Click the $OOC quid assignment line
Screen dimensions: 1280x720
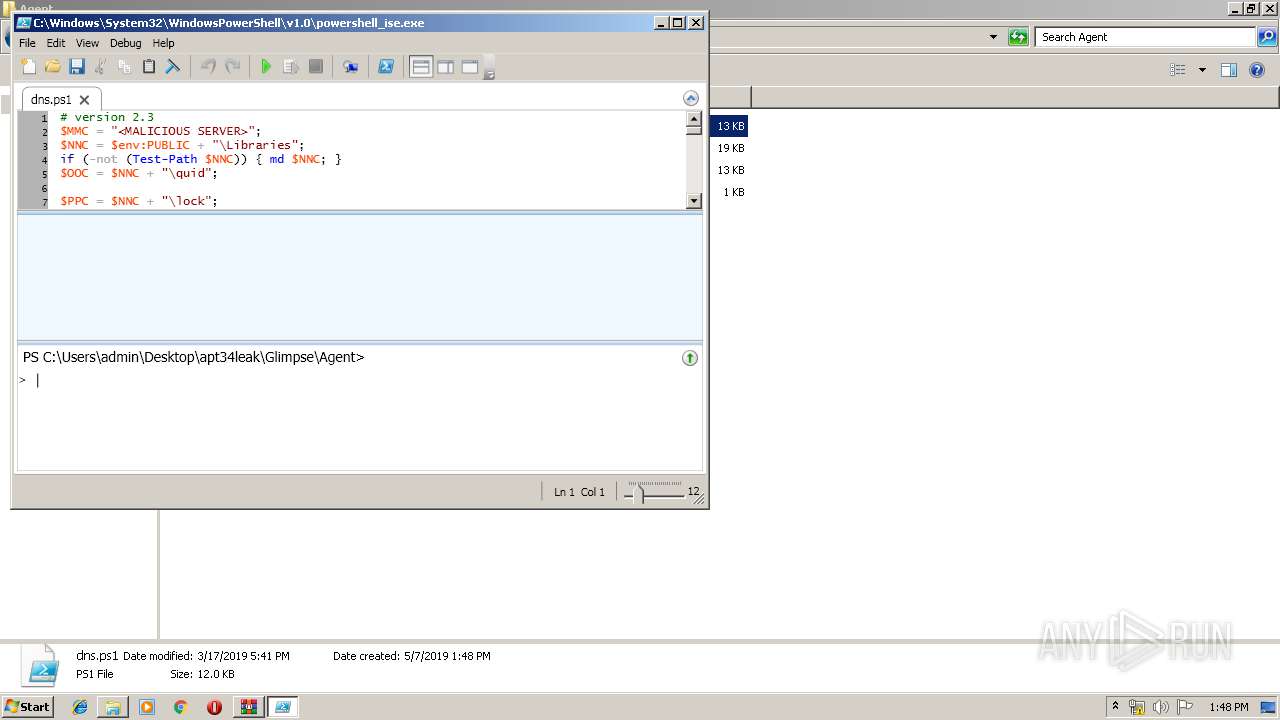(x=138, y=173)
